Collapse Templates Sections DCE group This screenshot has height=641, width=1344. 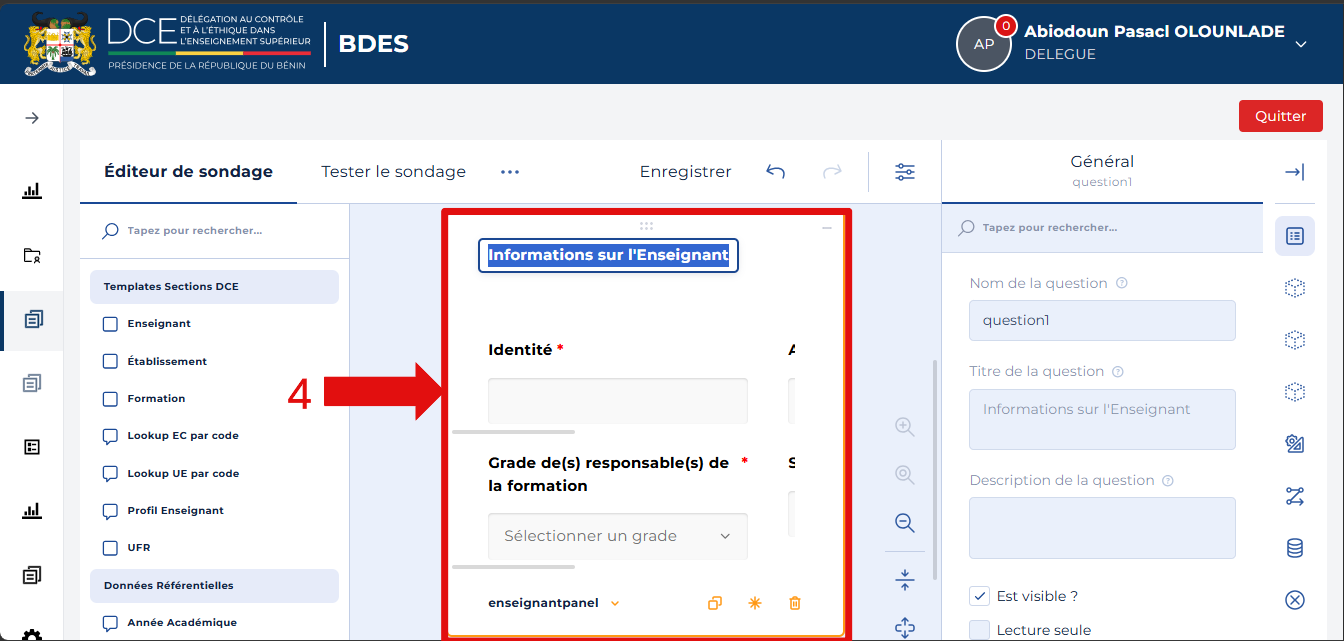tap(214, 287)
